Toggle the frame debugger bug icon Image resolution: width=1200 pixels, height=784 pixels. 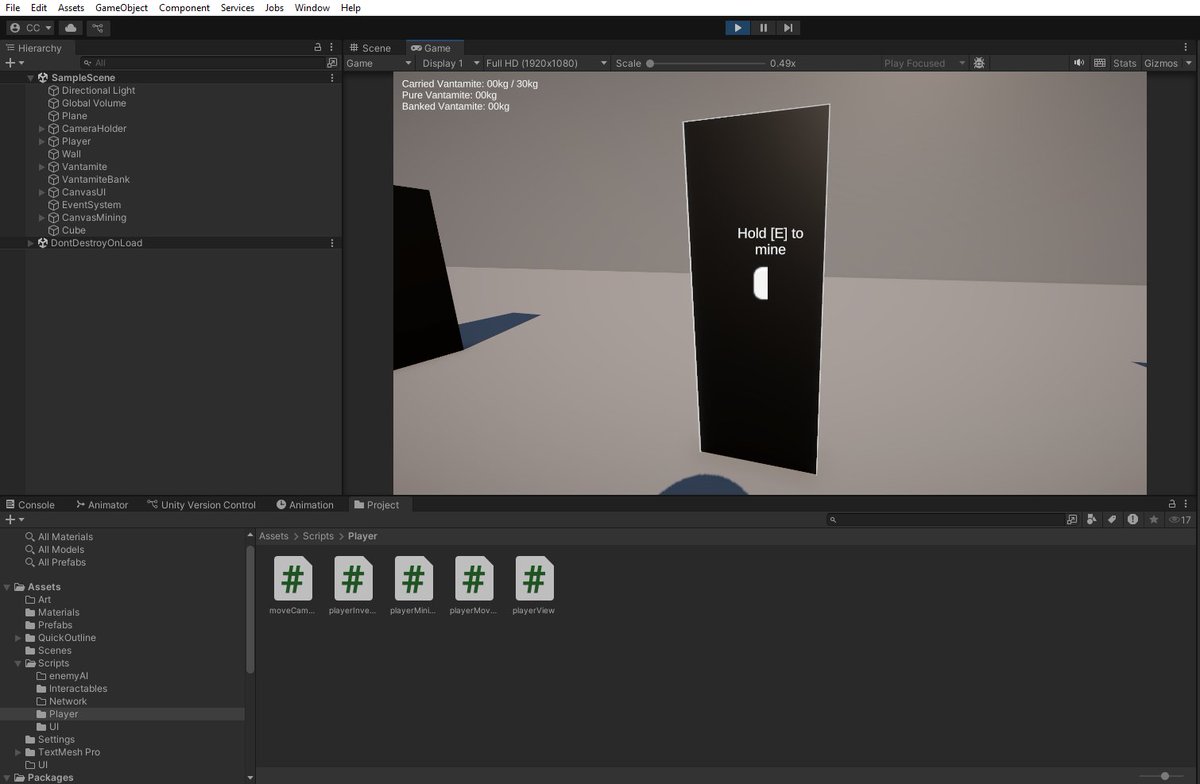979,63
